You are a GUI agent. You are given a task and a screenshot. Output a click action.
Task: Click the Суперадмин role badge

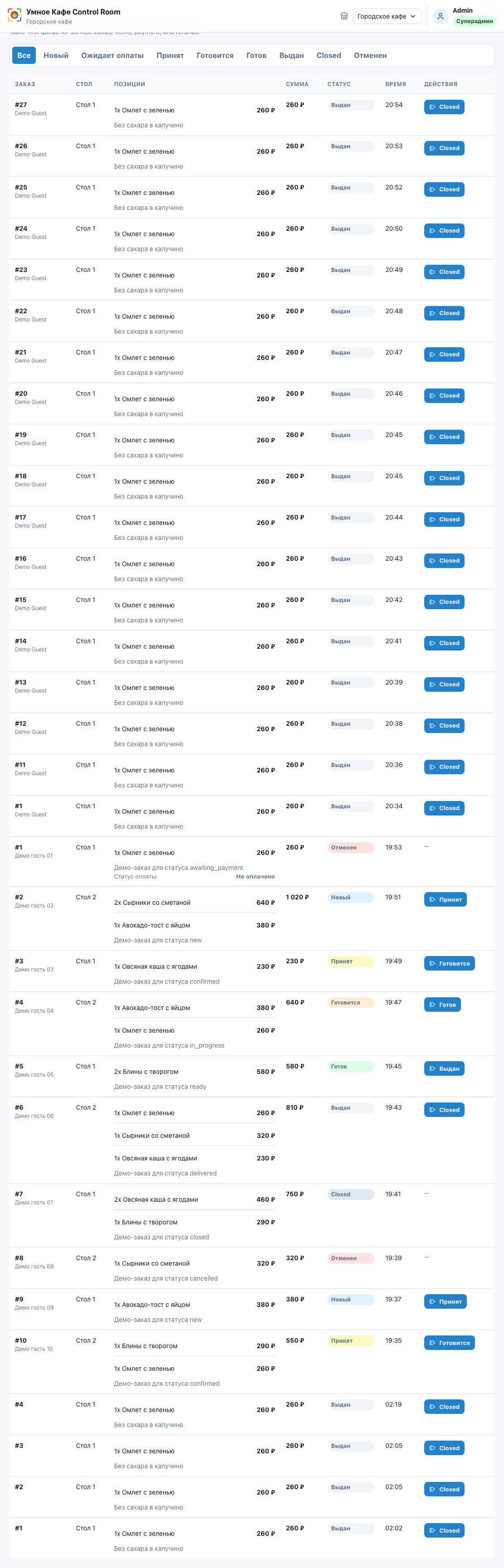tap(474, 21)
